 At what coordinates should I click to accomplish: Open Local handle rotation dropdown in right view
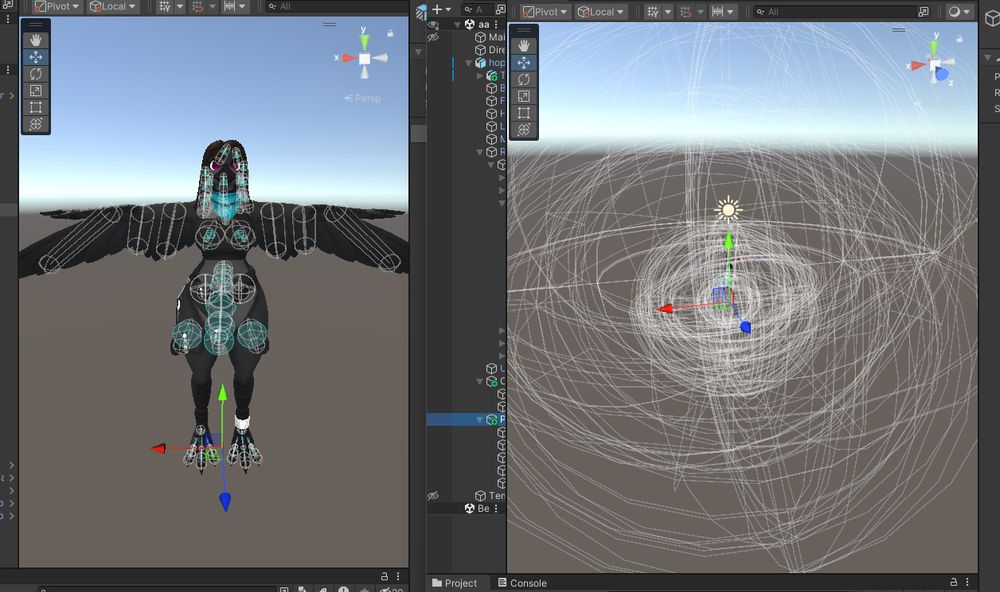pos(602,12)
